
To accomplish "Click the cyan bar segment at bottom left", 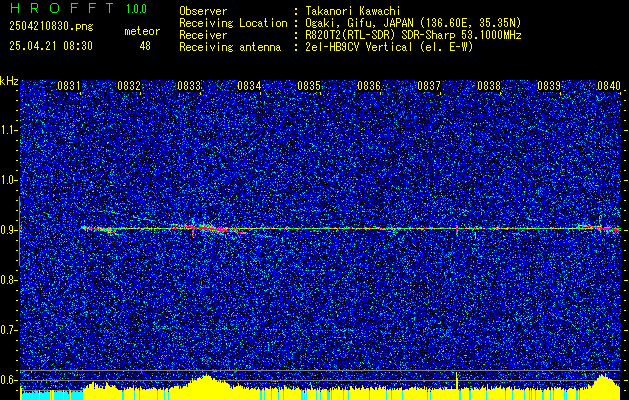I will tap(52, 395).
